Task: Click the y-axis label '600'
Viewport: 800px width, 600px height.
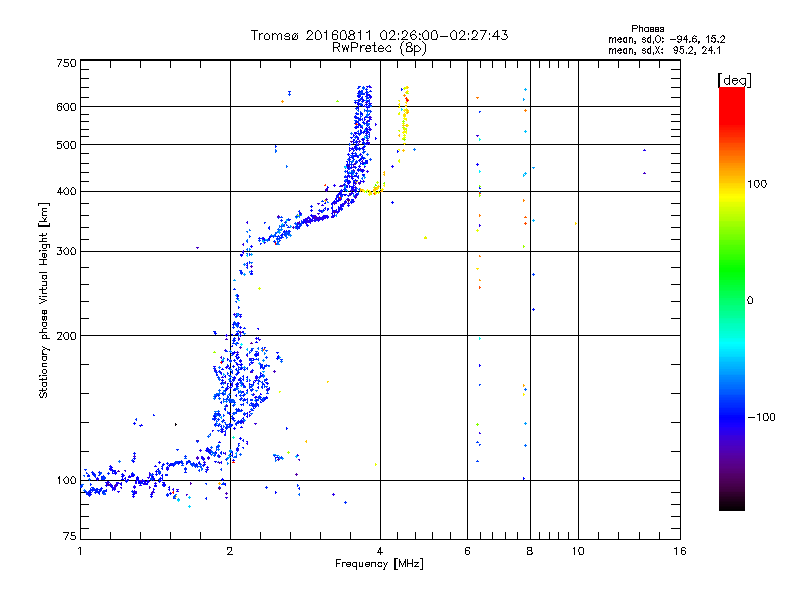Action: (x=66, y=107)
